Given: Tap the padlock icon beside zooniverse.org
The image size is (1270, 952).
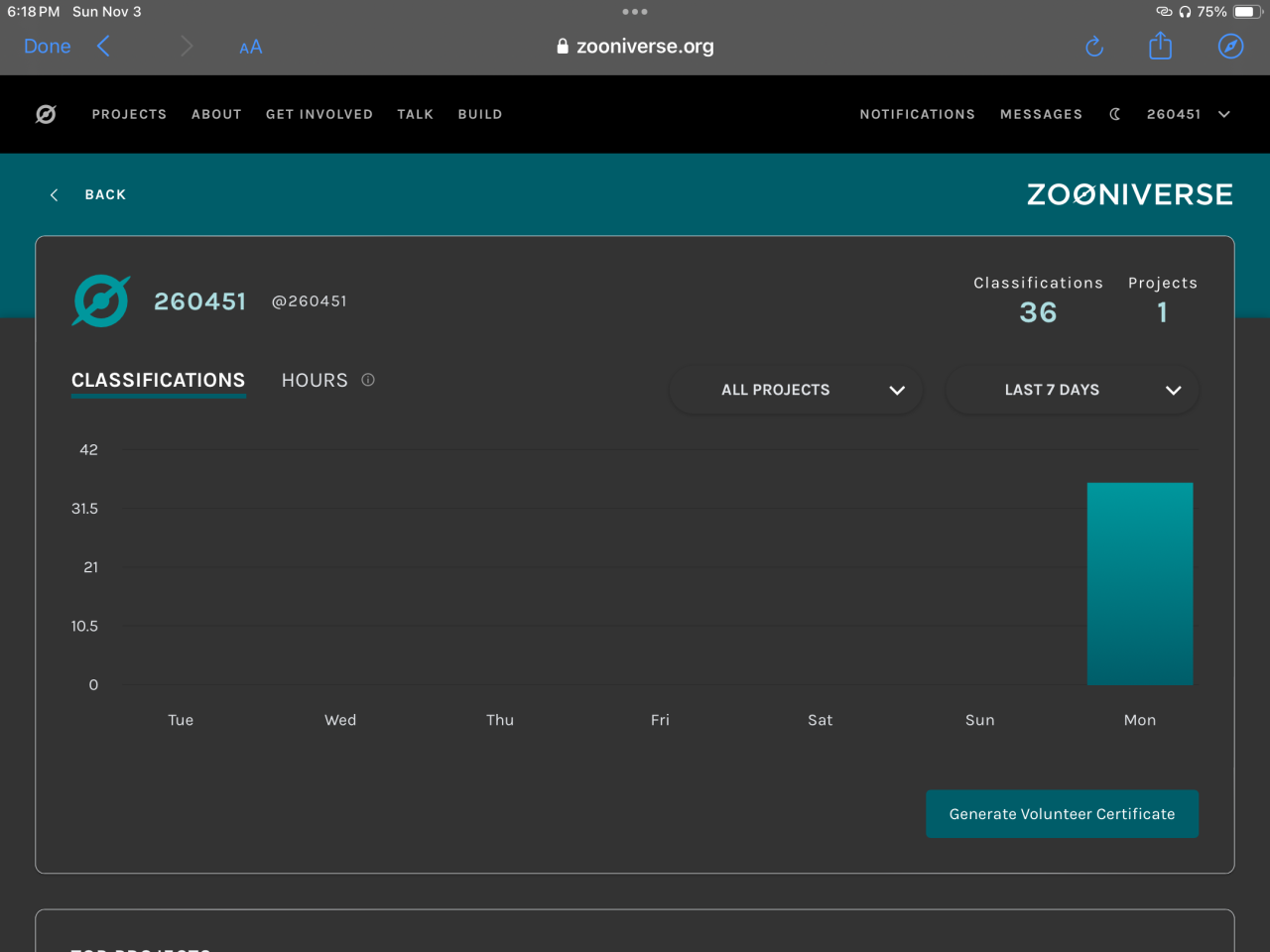Looking at the screenshot, I should click(x=563, y=46).
